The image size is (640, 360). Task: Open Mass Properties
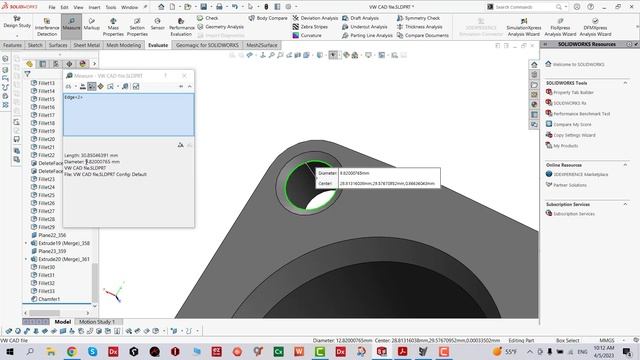[x=113, y=27]
